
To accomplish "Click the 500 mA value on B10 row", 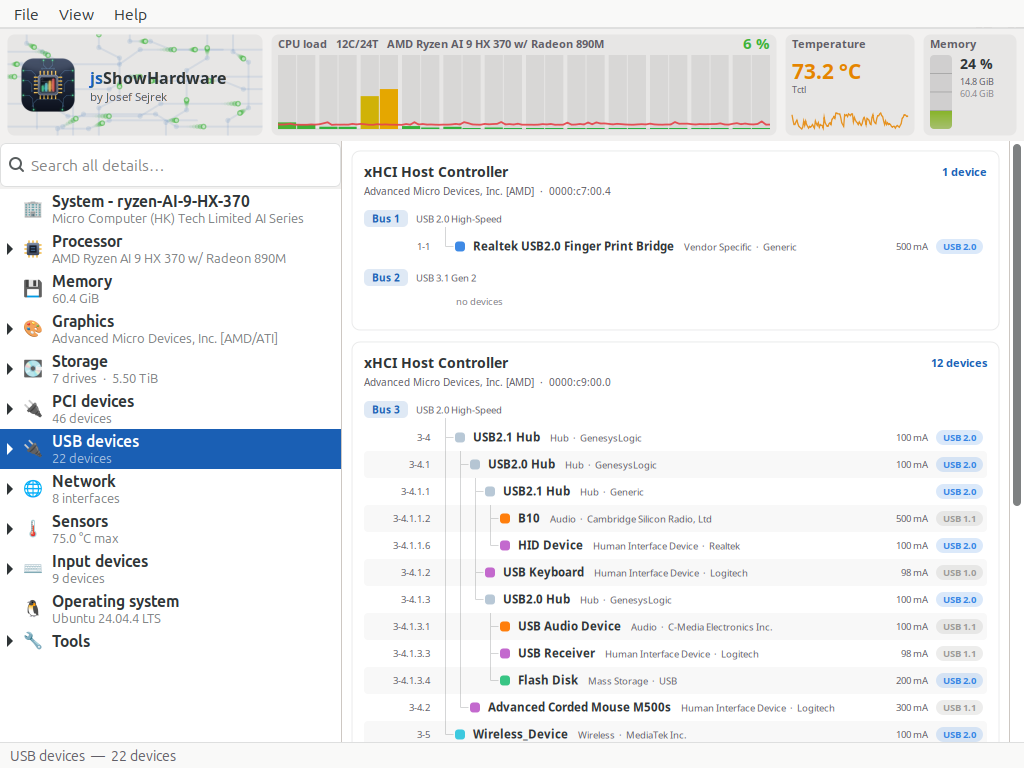I will (x=912, y=519).
